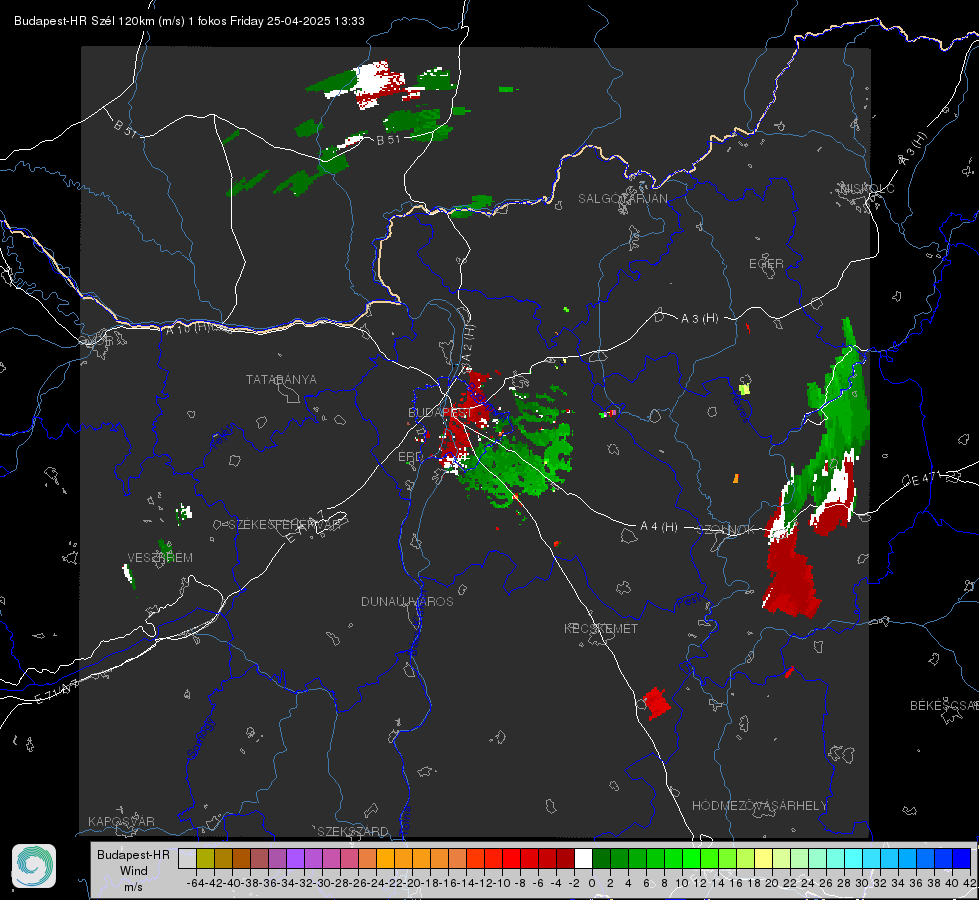Select the olive swatch between -64 and -42

[x=205, y=859]
